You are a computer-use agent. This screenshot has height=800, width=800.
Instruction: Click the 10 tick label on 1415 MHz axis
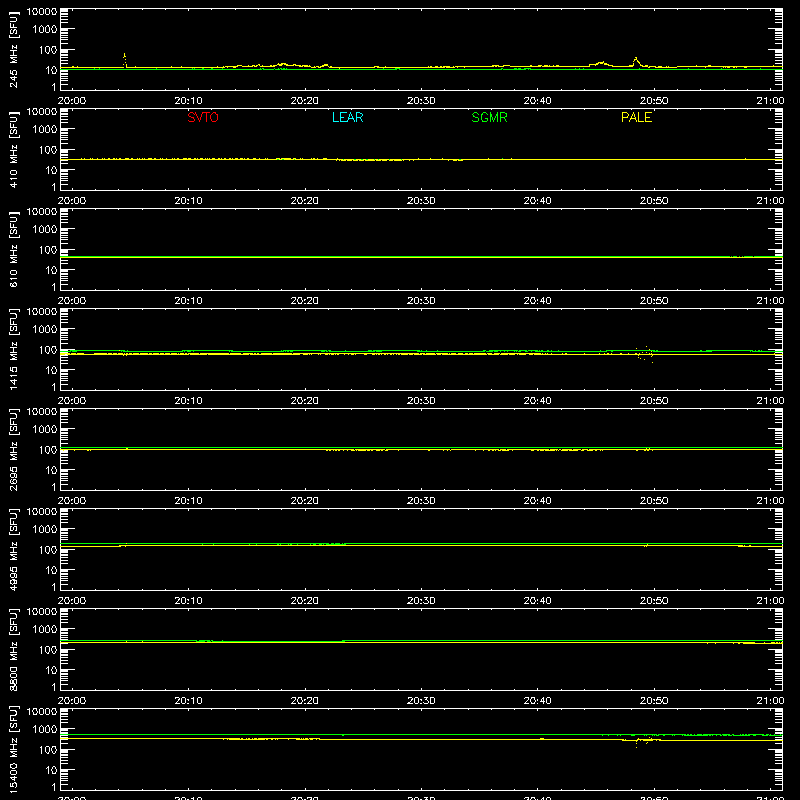[51, 370]
